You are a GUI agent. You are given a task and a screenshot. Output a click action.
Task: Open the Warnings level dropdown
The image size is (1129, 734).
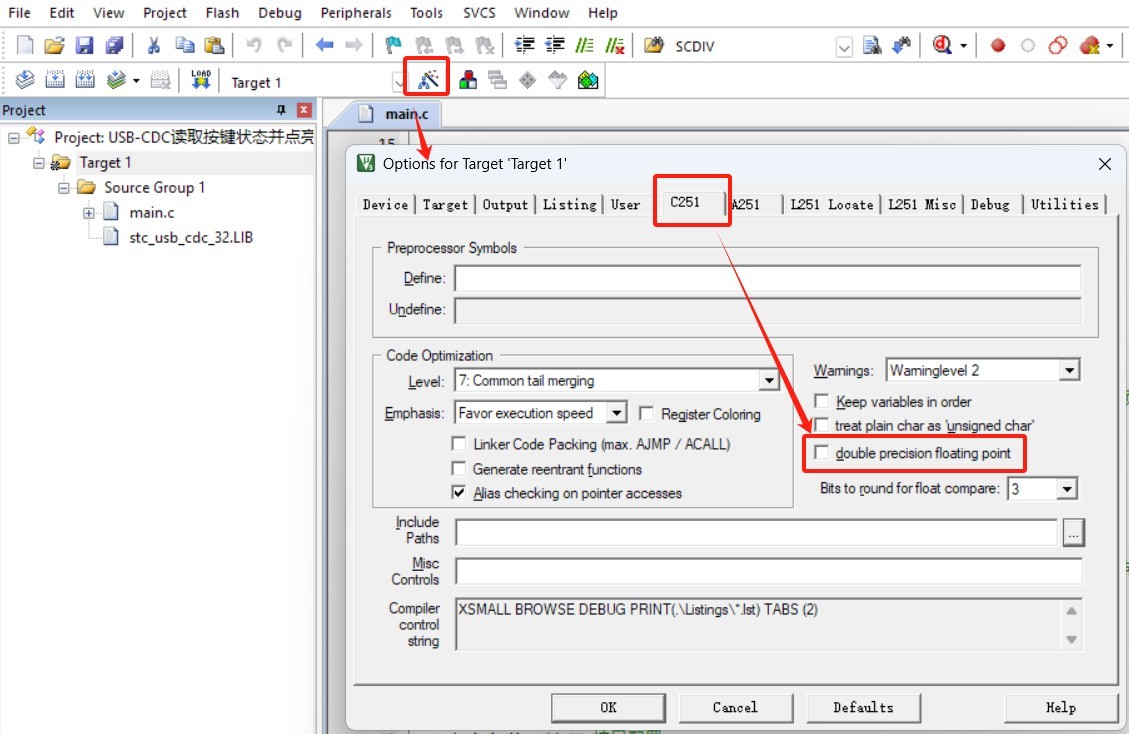point(1069,370)
